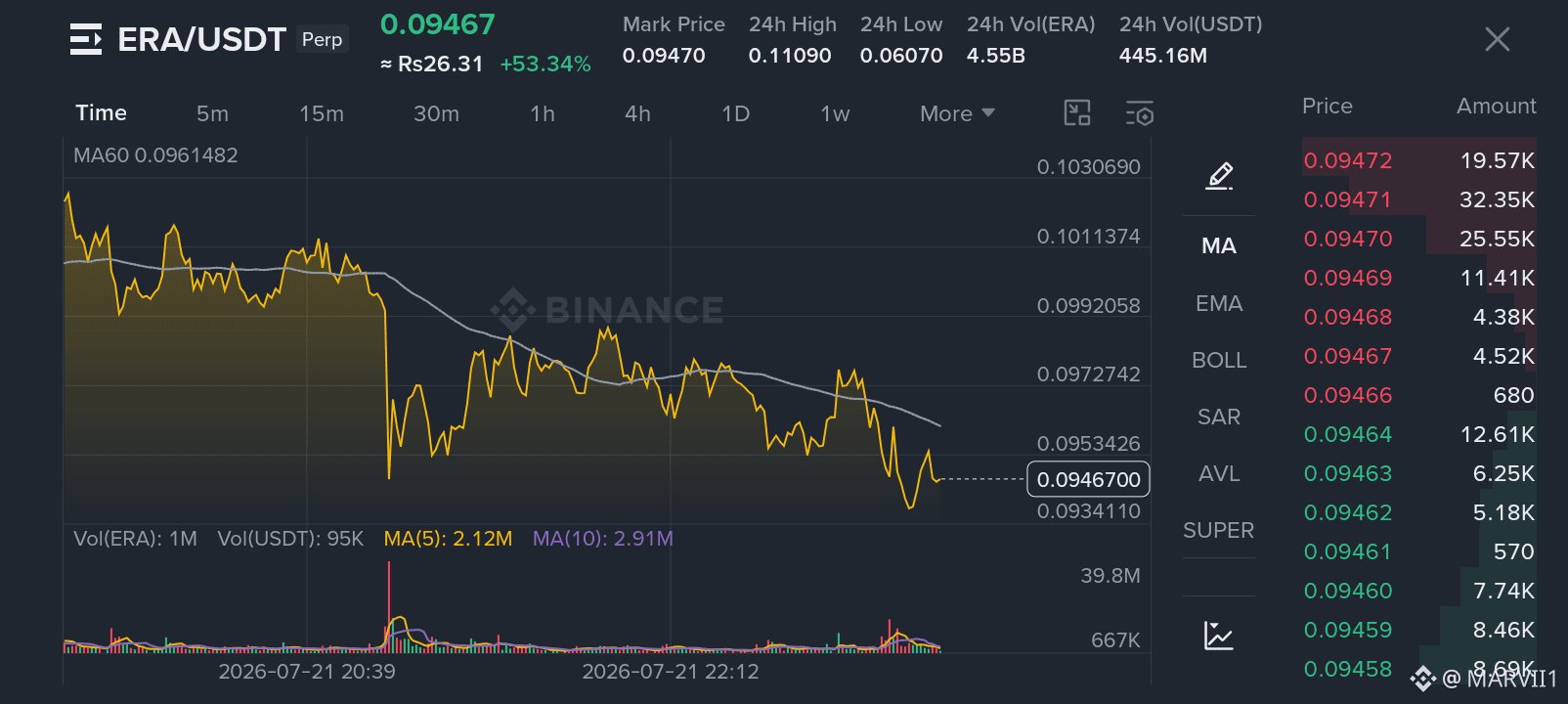Select the drawing pencil tool
Viewport: 1568px width, 704px height.
click(x=1219, y=176)
